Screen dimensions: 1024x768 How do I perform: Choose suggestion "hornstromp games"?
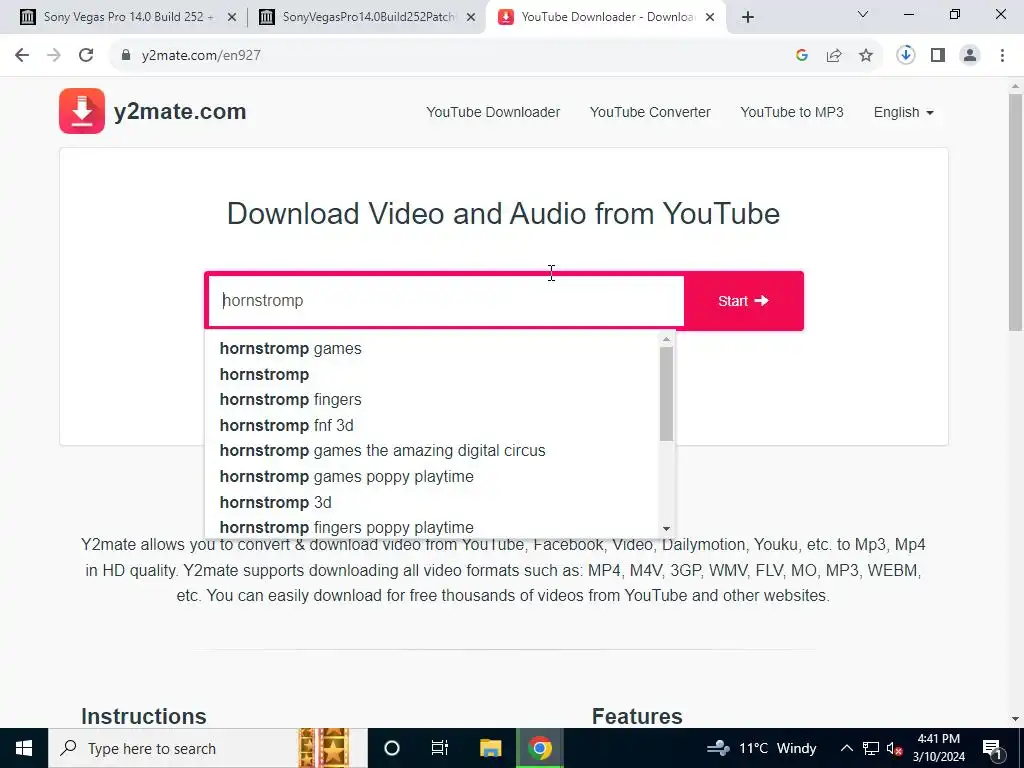click(x=432, y=349)
